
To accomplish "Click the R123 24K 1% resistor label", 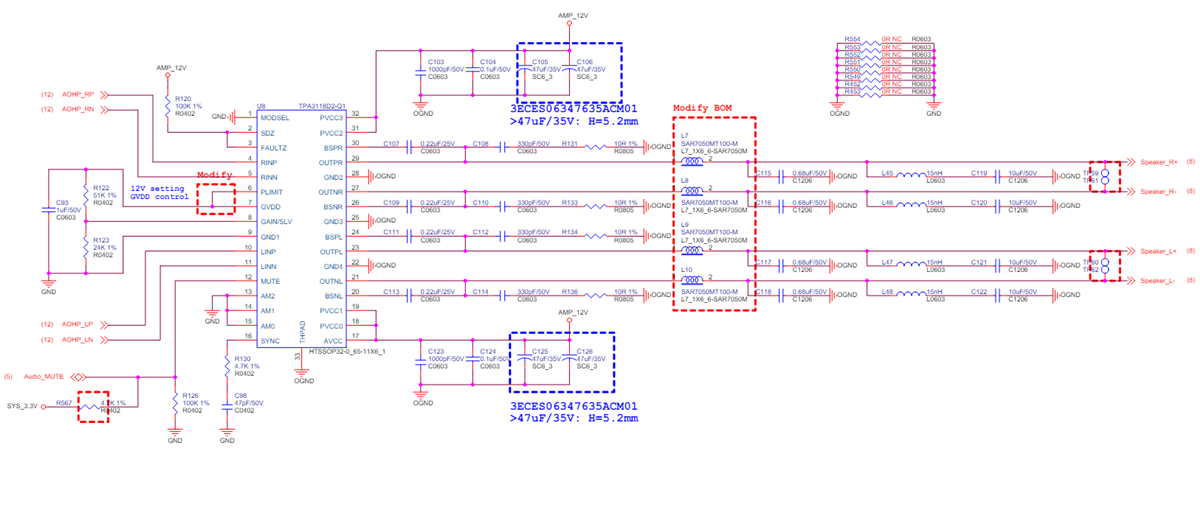I will (104, 246).
